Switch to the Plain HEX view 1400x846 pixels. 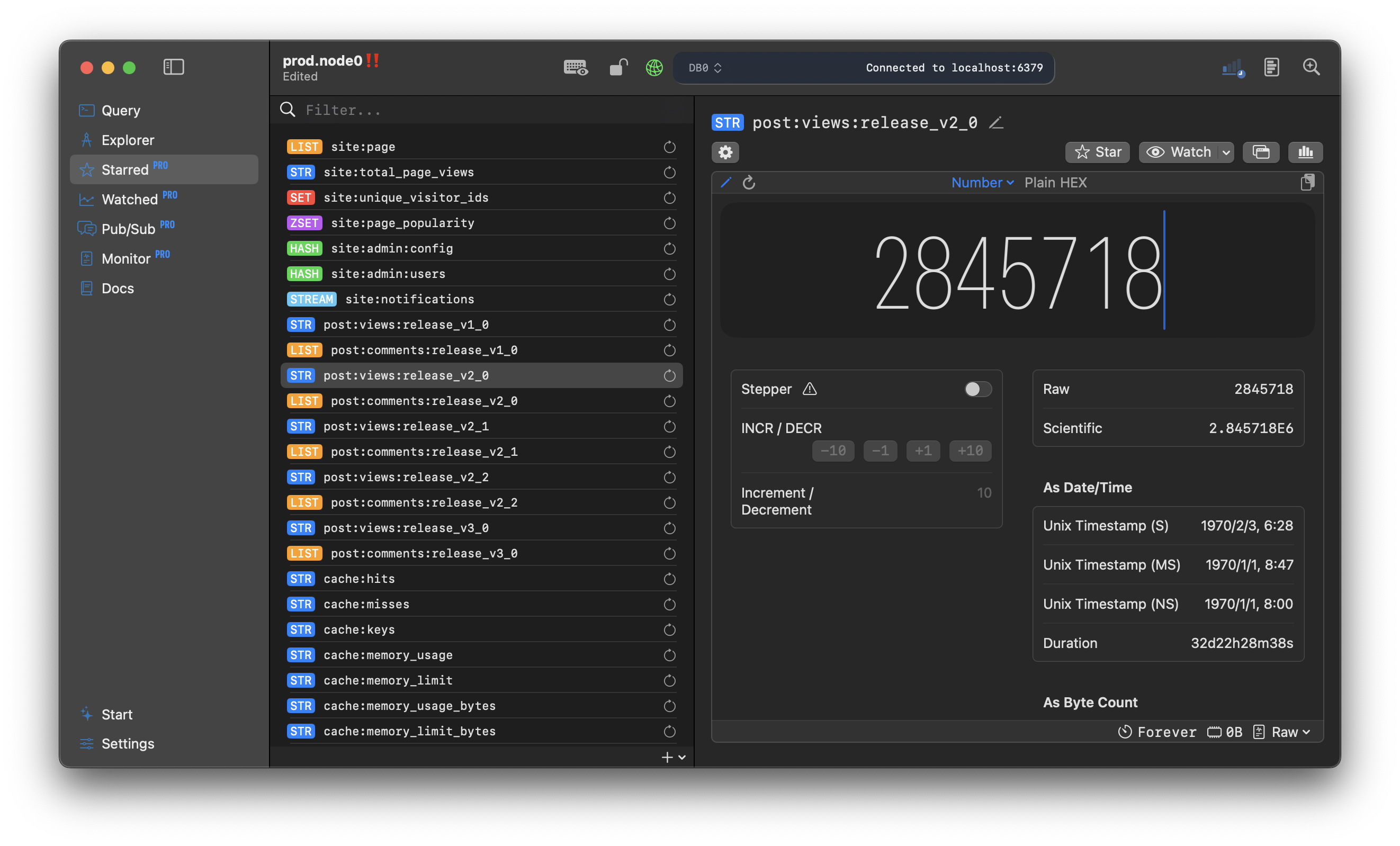click(x=1055, y=182)
